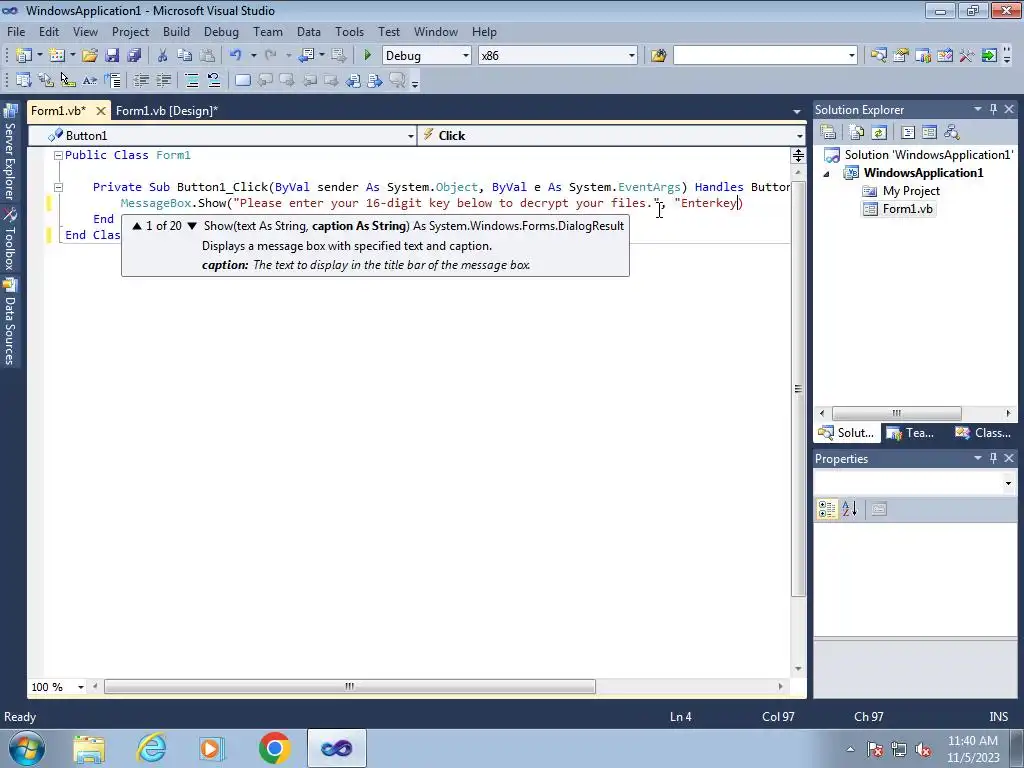Click the Save All icon
The width and height of the screenshot is (1024, 768).
coord(134,56)
